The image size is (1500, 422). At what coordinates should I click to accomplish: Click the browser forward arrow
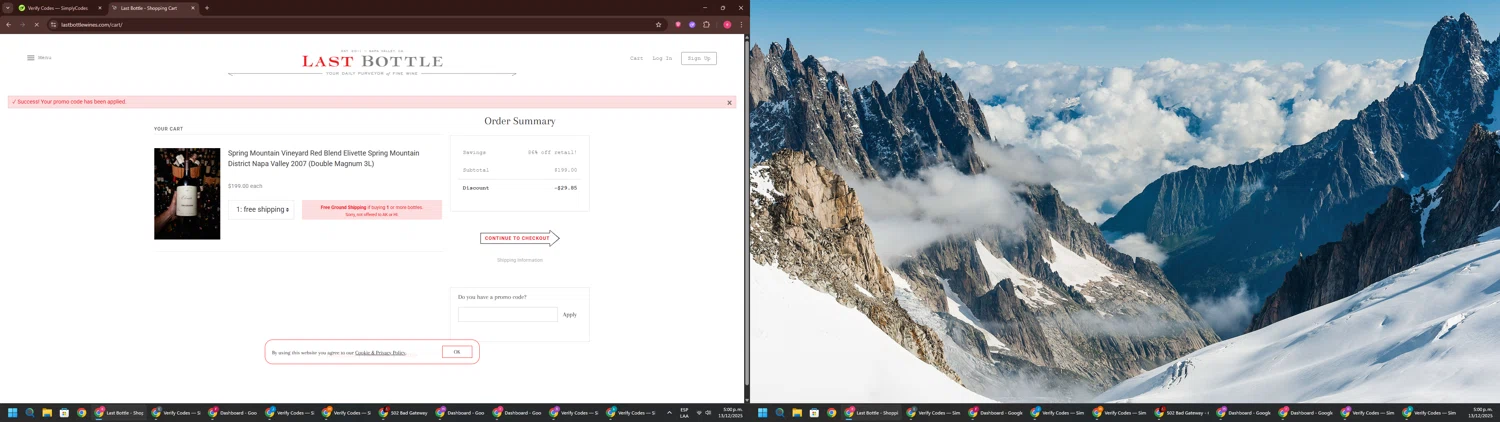point(22,24)
